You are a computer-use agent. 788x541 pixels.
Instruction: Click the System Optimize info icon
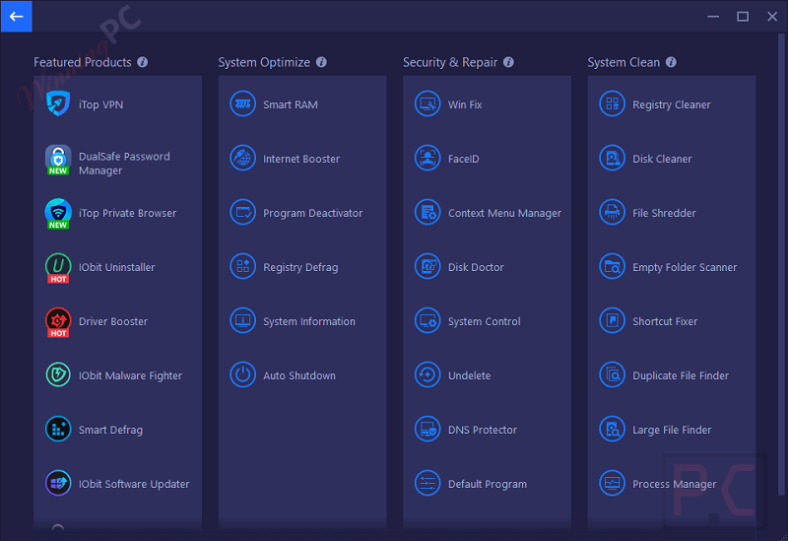tap(321, 62)
